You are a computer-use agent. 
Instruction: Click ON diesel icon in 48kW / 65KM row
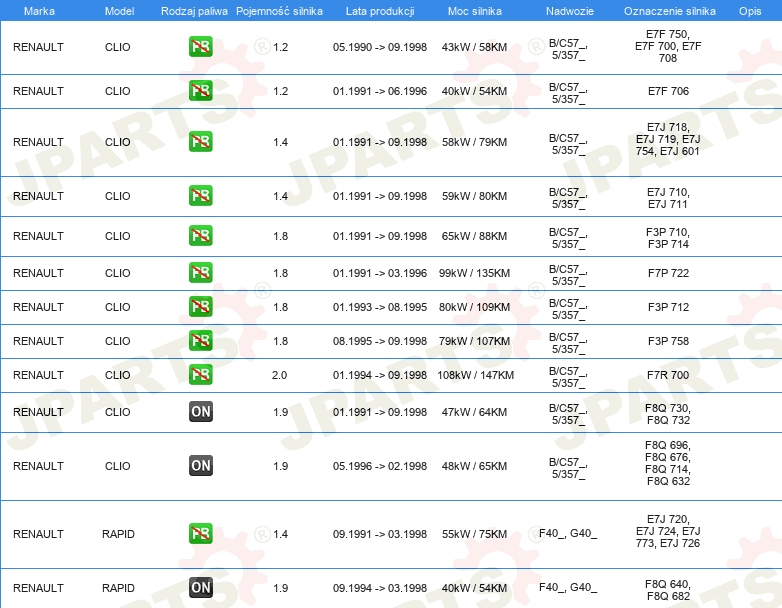pos(200,465)
